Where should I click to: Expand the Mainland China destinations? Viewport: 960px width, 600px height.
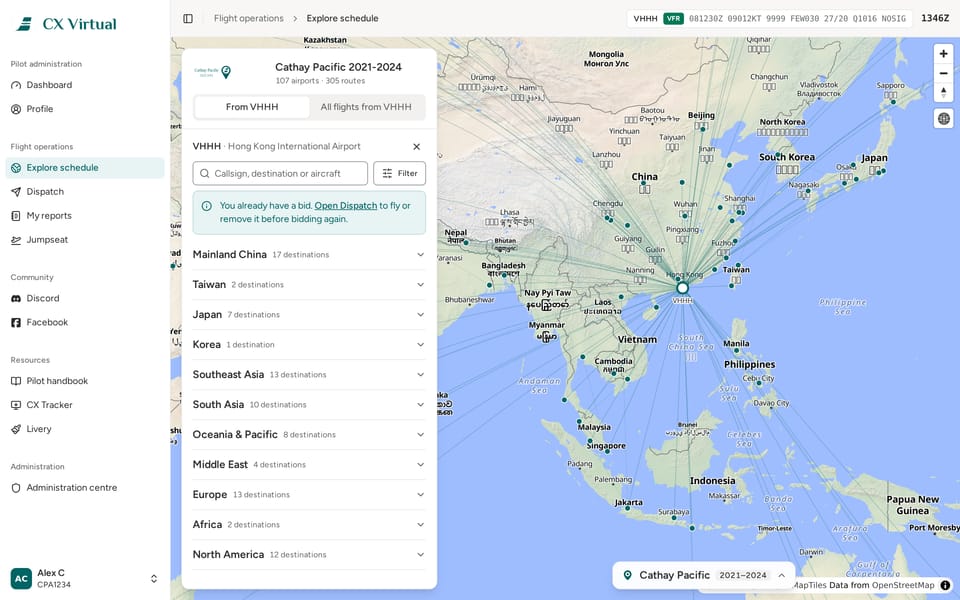pyautogui.click(x=309, y=255)
